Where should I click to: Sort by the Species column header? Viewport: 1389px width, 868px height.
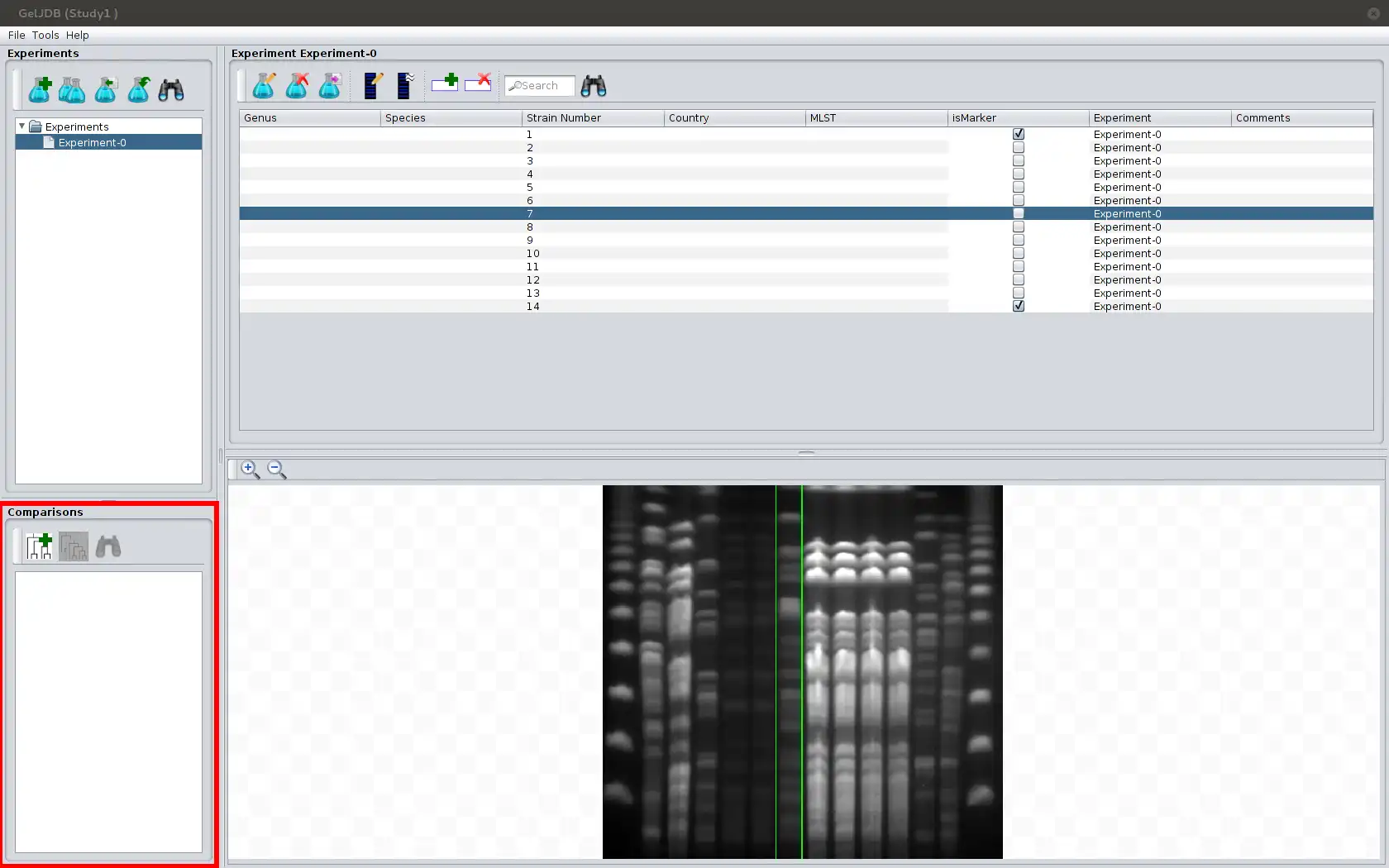point(451,118)
